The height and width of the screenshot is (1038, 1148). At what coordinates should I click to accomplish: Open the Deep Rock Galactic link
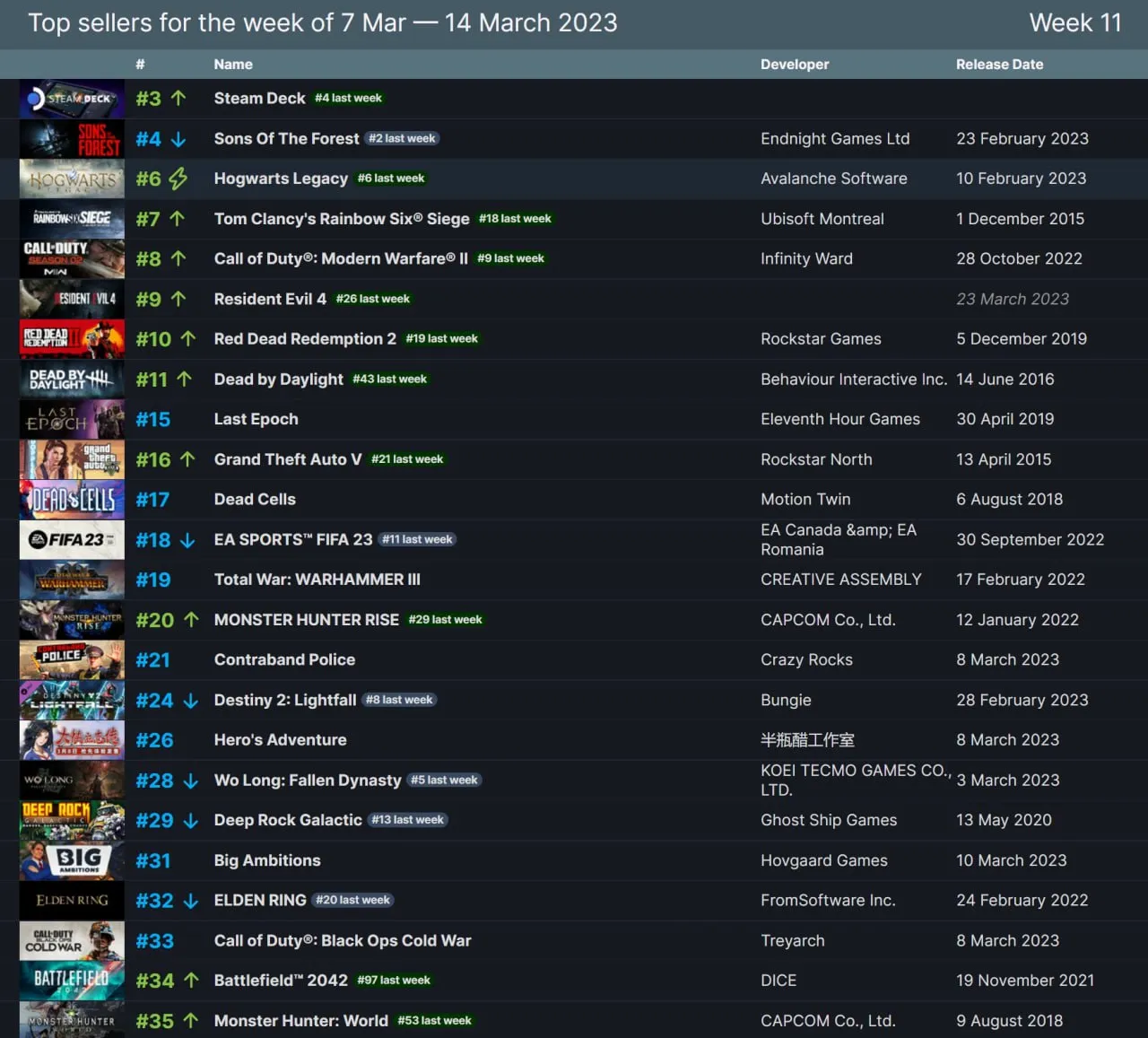click(x=288, y=820)
